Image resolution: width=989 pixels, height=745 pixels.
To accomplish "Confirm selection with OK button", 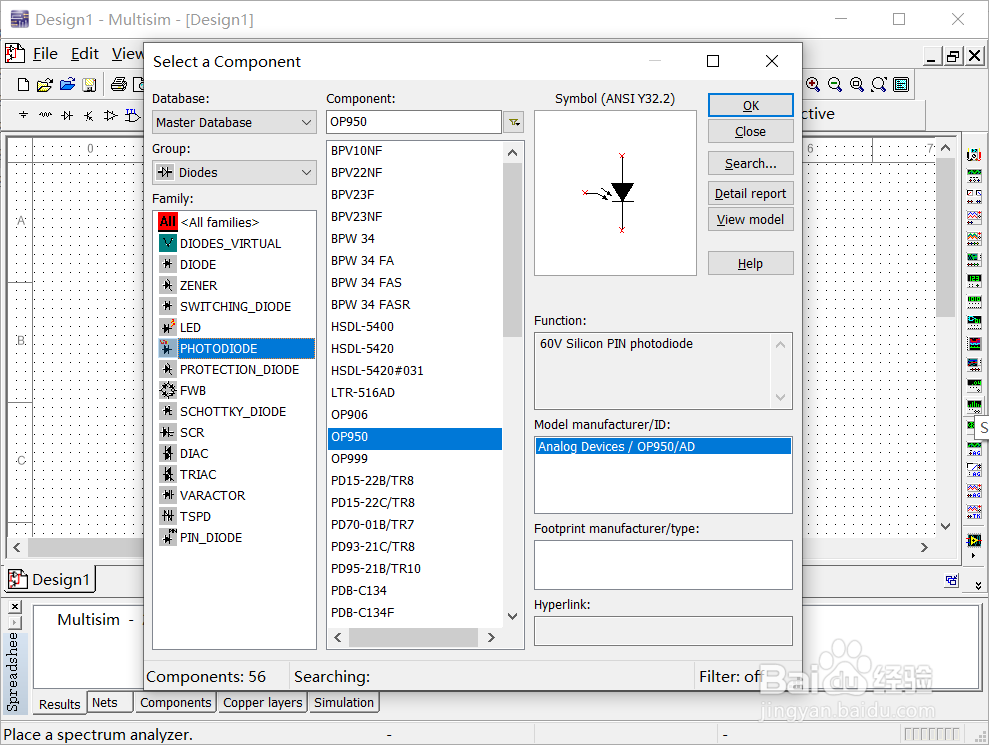I will [751, 105].
